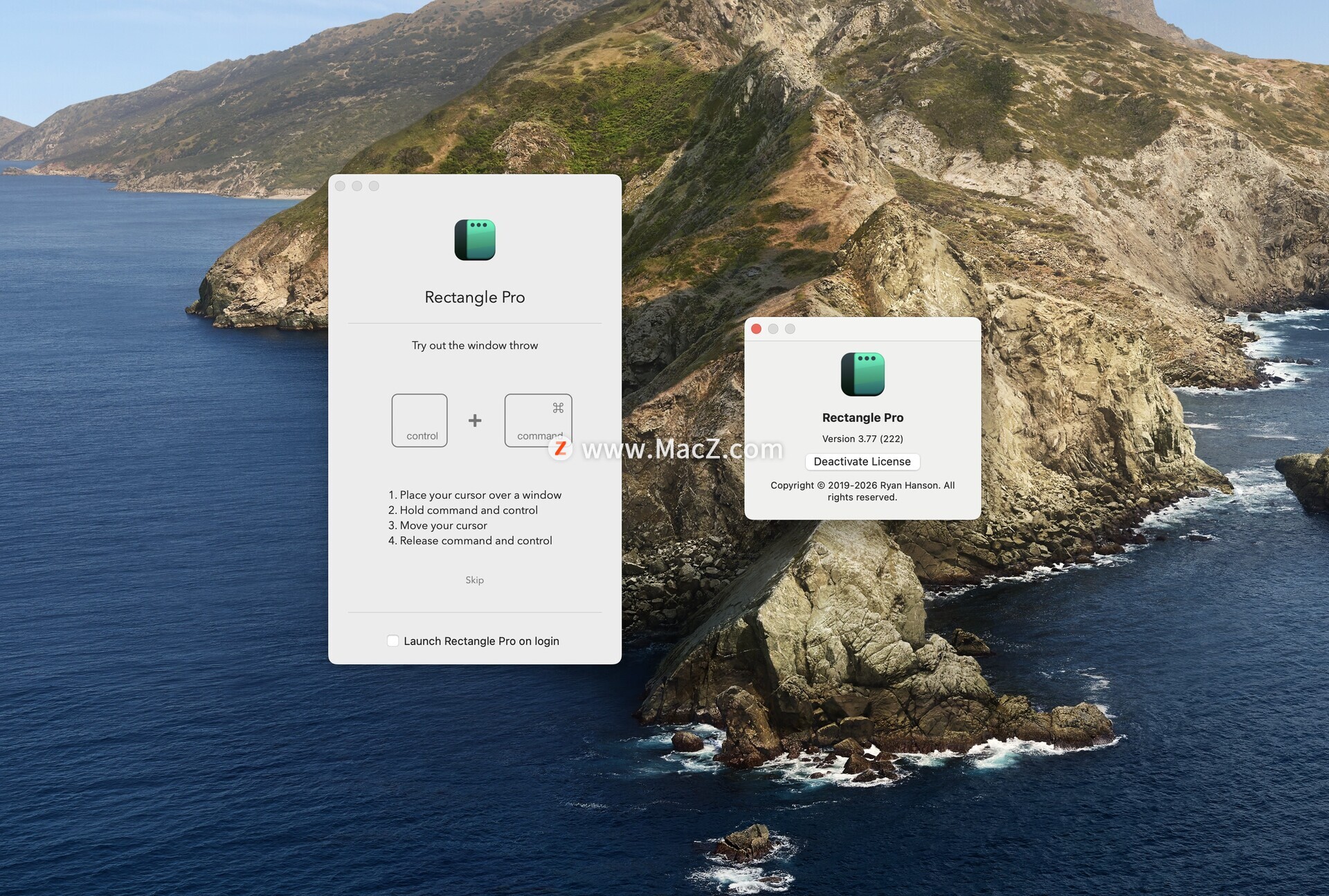The image size is (1329, 896).
Task: Click the "Try out the window throw" heading
Action: click(475, 345)
